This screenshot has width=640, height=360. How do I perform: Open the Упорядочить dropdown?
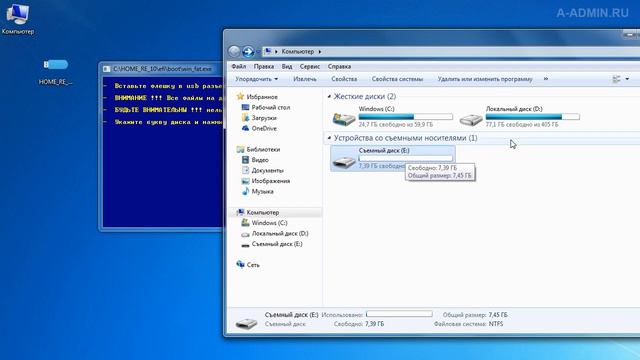pos(257,79)
